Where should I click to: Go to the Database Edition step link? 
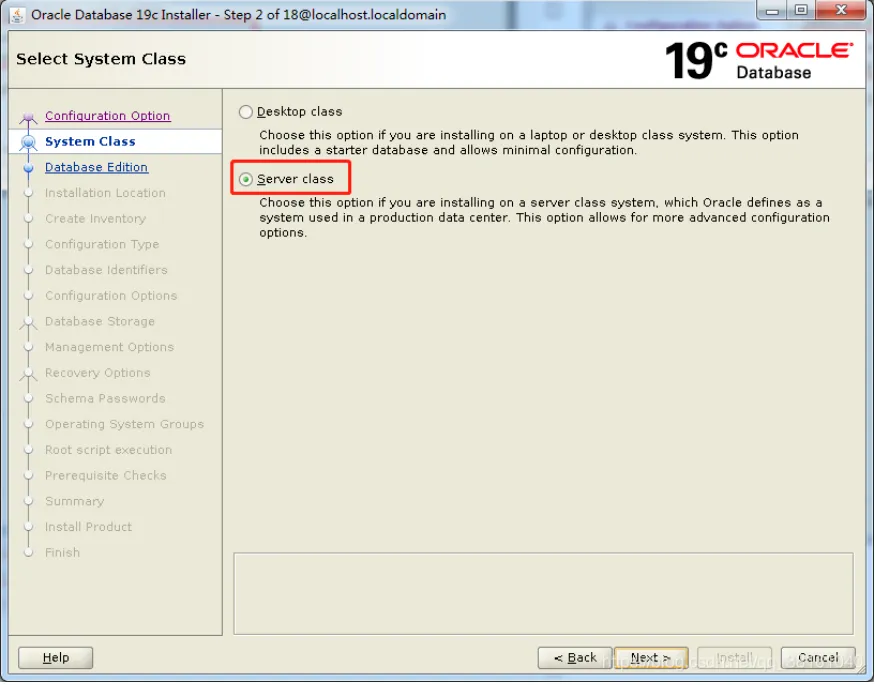(97, 167)
